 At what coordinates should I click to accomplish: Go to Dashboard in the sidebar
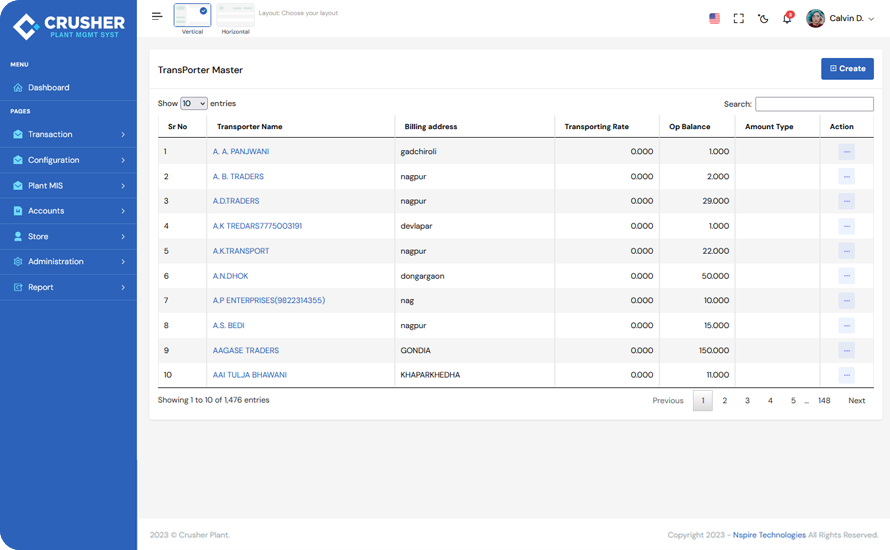point(48,88)
